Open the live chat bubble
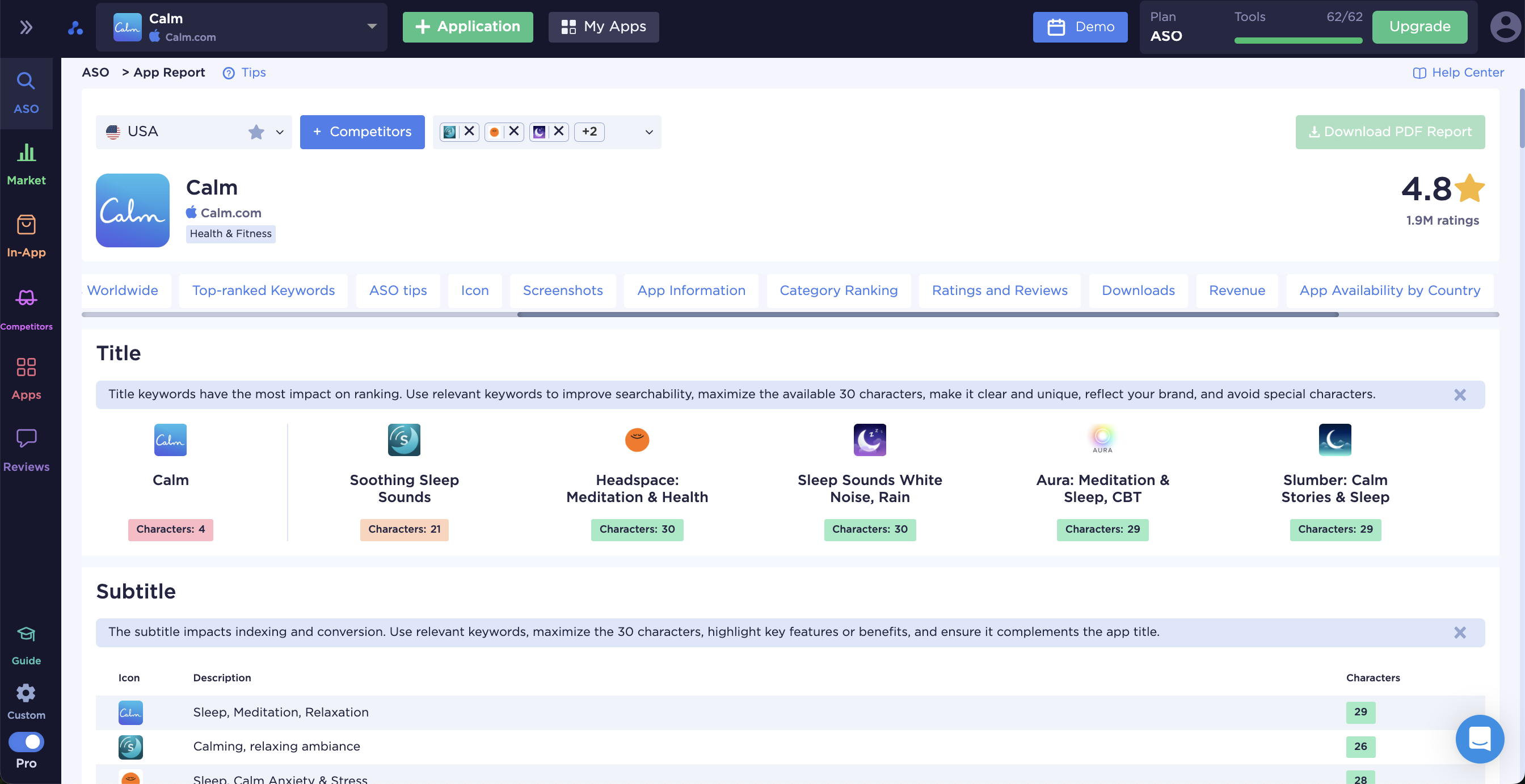 [x=1480, y=739]
